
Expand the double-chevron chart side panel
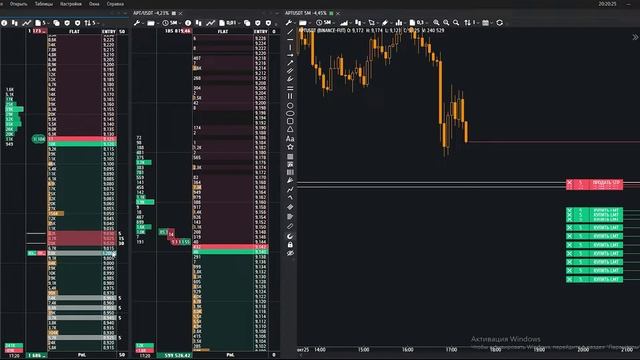coord(635,38)
